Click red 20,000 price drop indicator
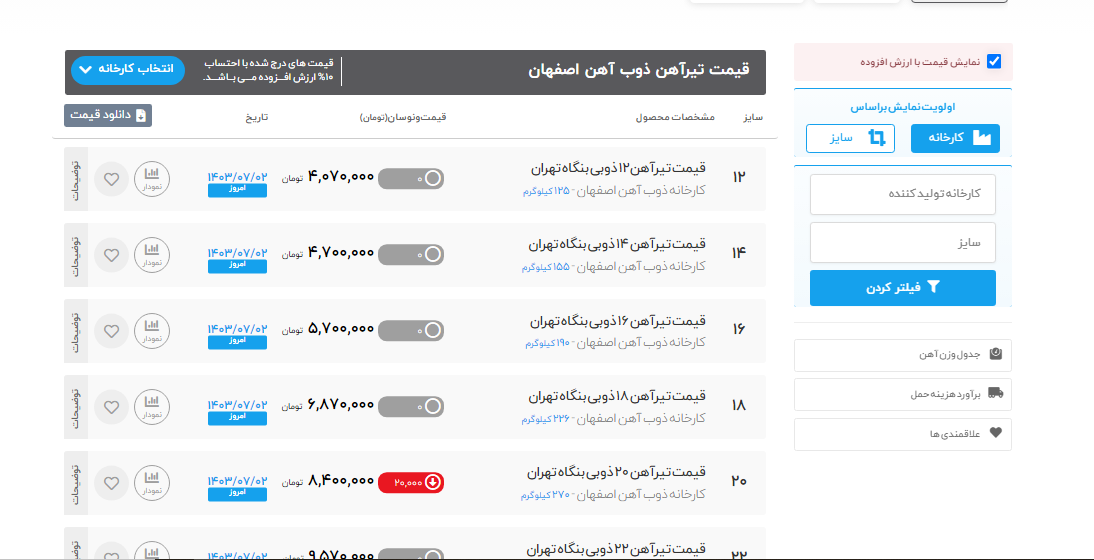 coord(411,482)
